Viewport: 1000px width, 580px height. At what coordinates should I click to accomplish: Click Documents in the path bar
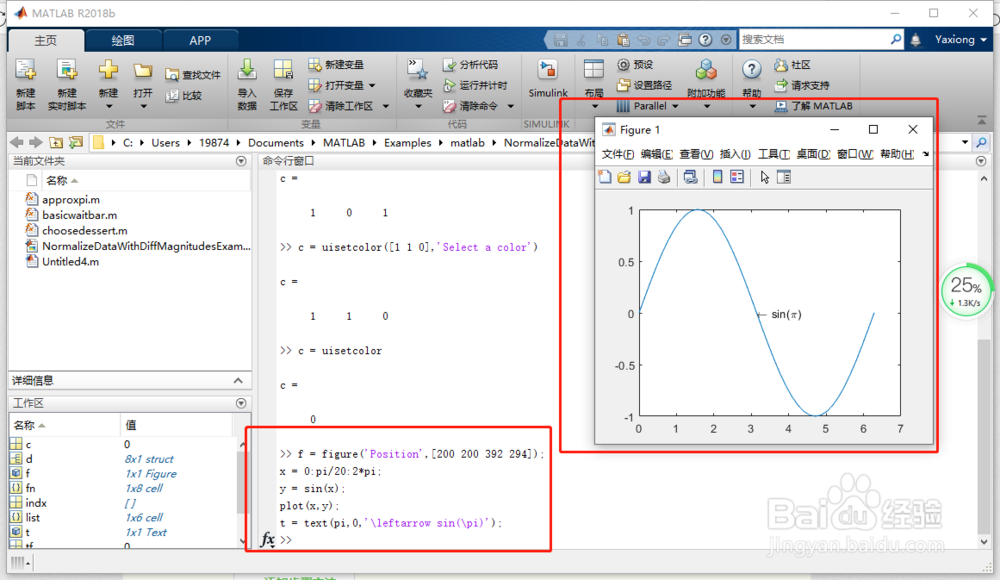point(276,142)
